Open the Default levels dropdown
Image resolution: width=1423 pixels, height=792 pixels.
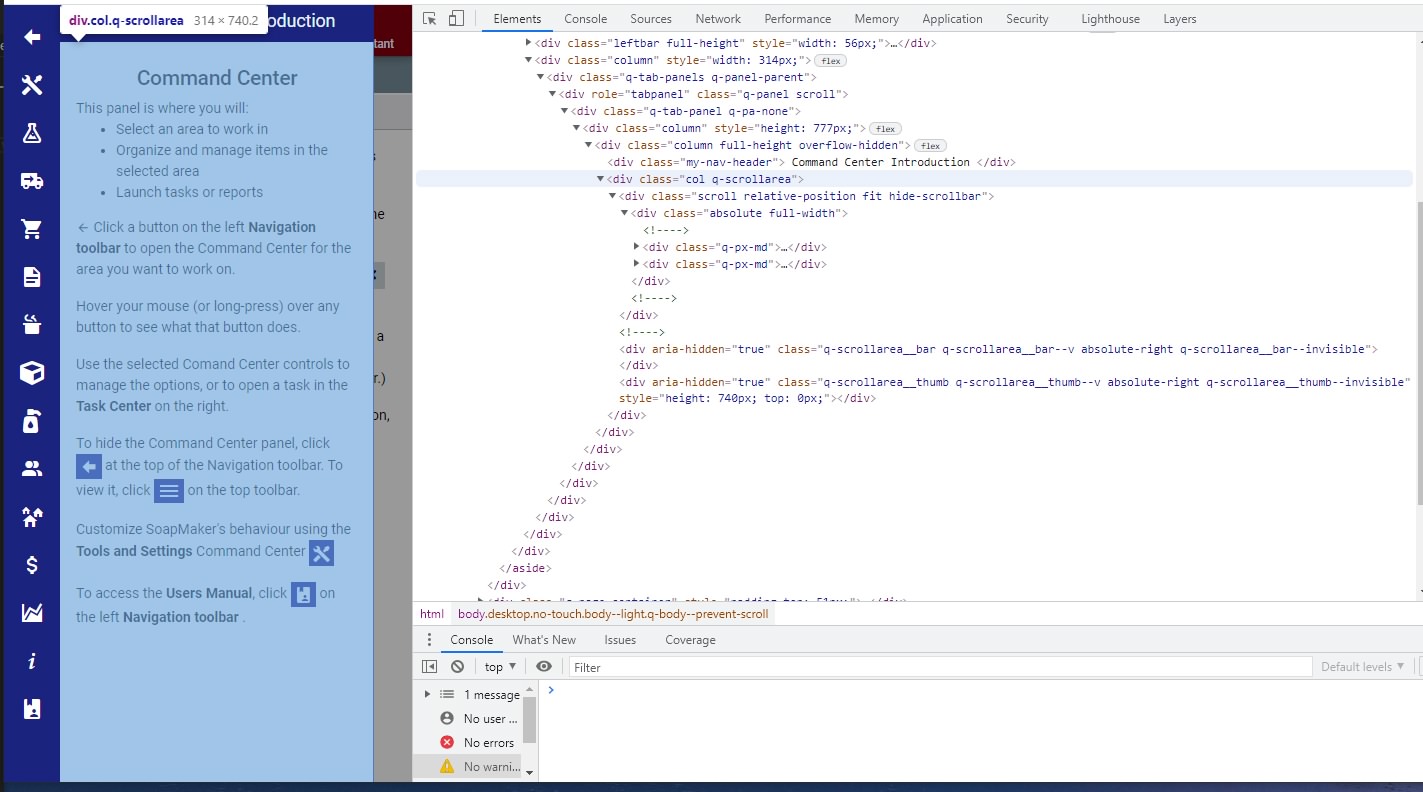(1362, 665)
